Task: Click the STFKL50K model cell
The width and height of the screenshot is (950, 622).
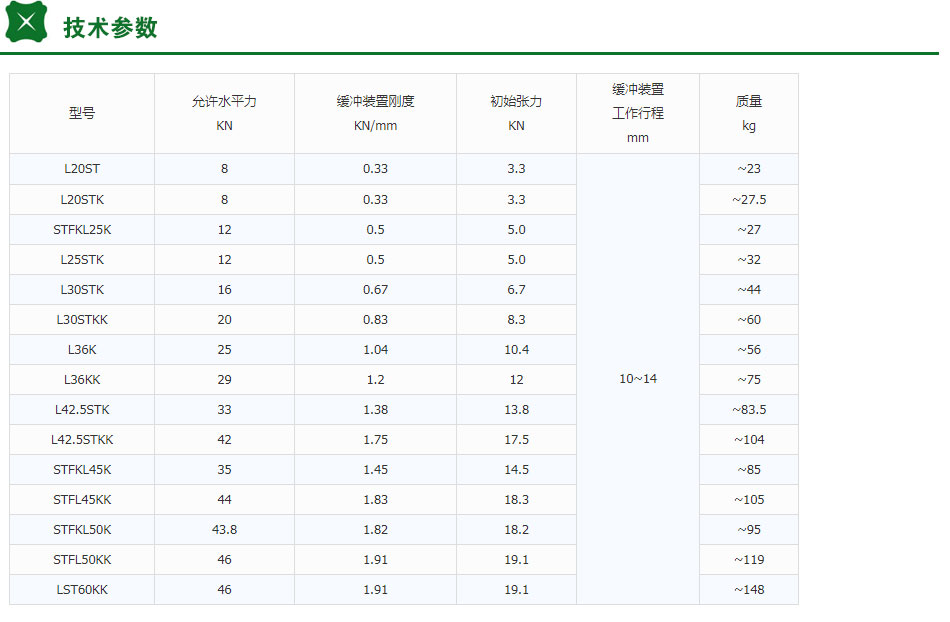Action: click(x=82, y=530)
